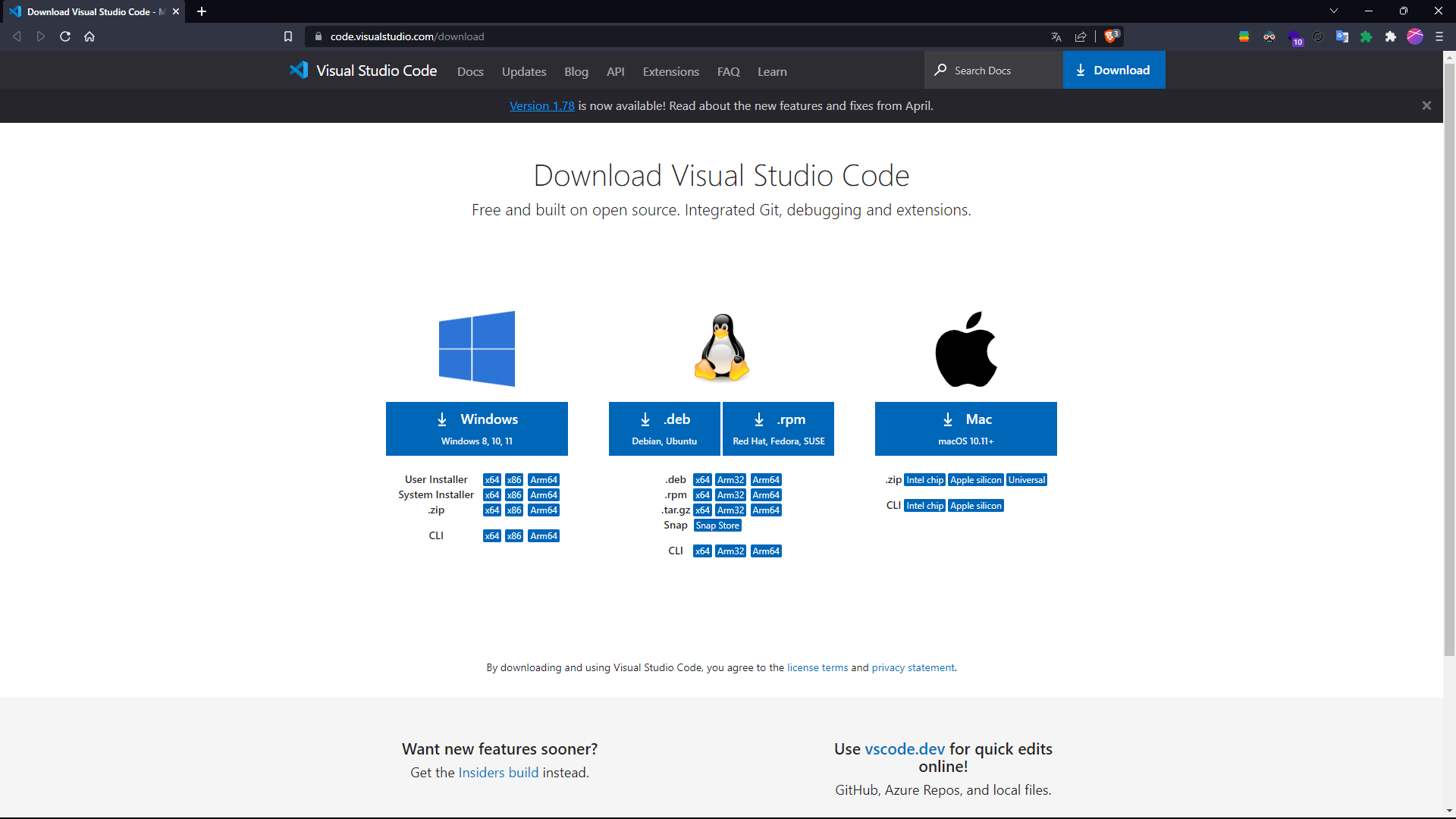
Task: Open the FAQ navigation item
Action: coord(727,71)
